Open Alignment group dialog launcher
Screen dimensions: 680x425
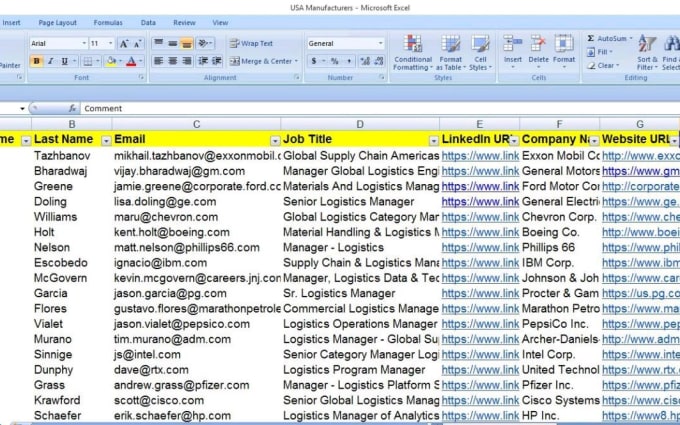297,77
